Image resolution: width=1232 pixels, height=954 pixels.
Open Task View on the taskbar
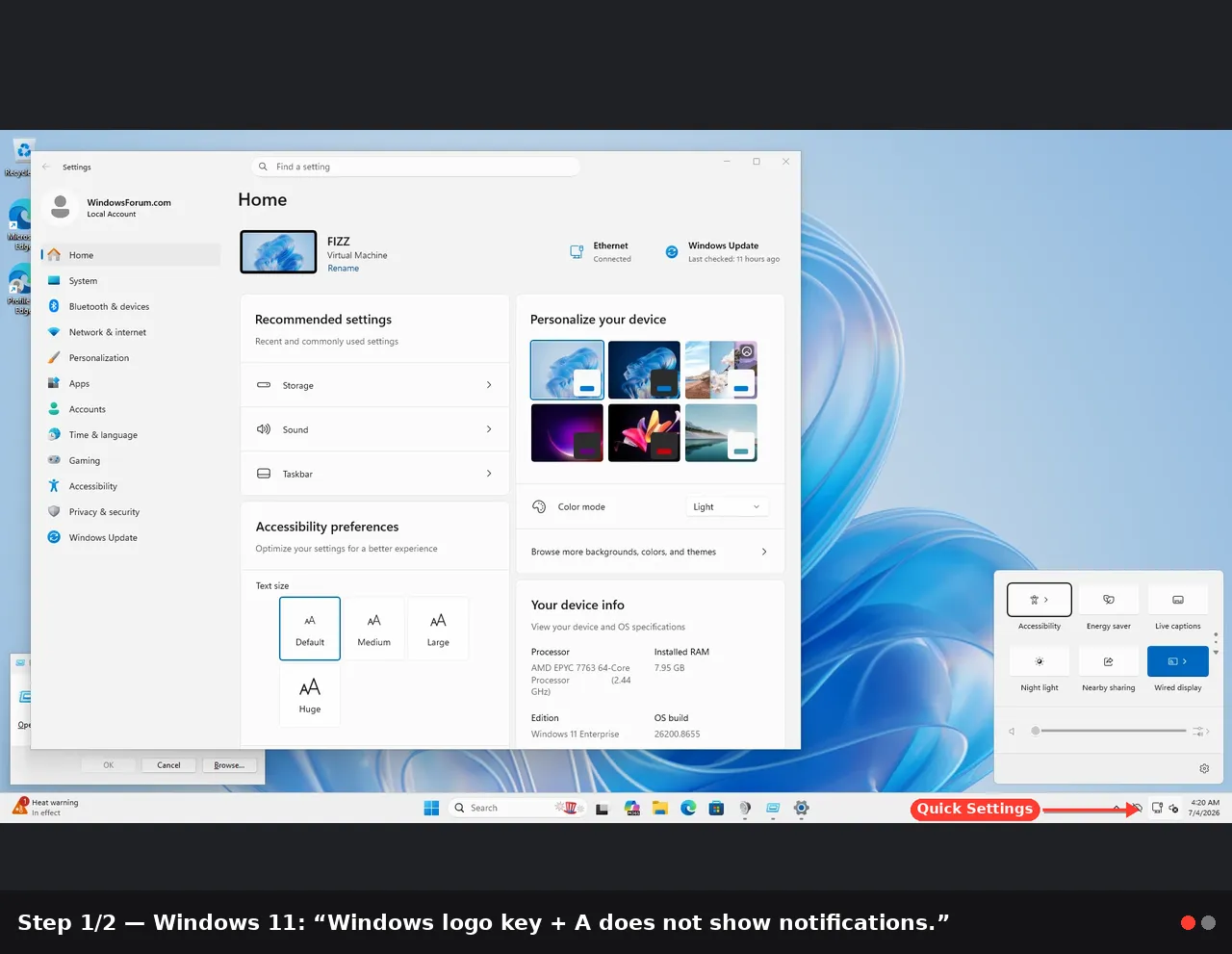point(603,809)
